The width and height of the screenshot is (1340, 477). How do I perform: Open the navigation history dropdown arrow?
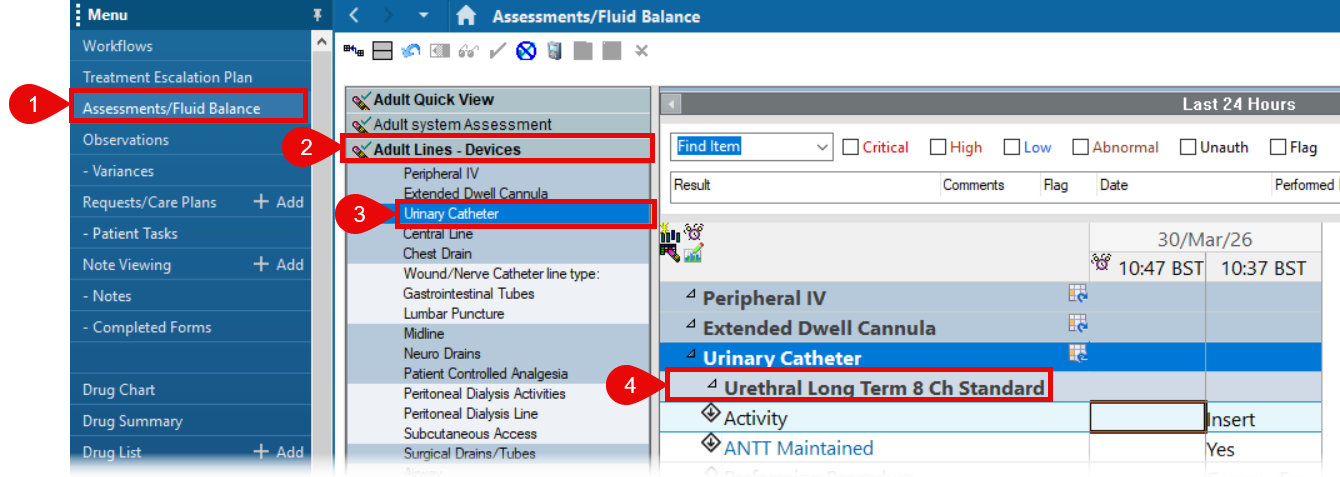(x=423, y=16)
